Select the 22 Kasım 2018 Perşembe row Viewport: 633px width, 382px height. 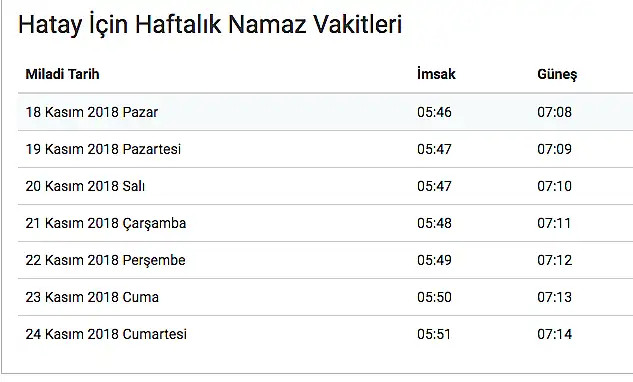[x=325, y=260]
